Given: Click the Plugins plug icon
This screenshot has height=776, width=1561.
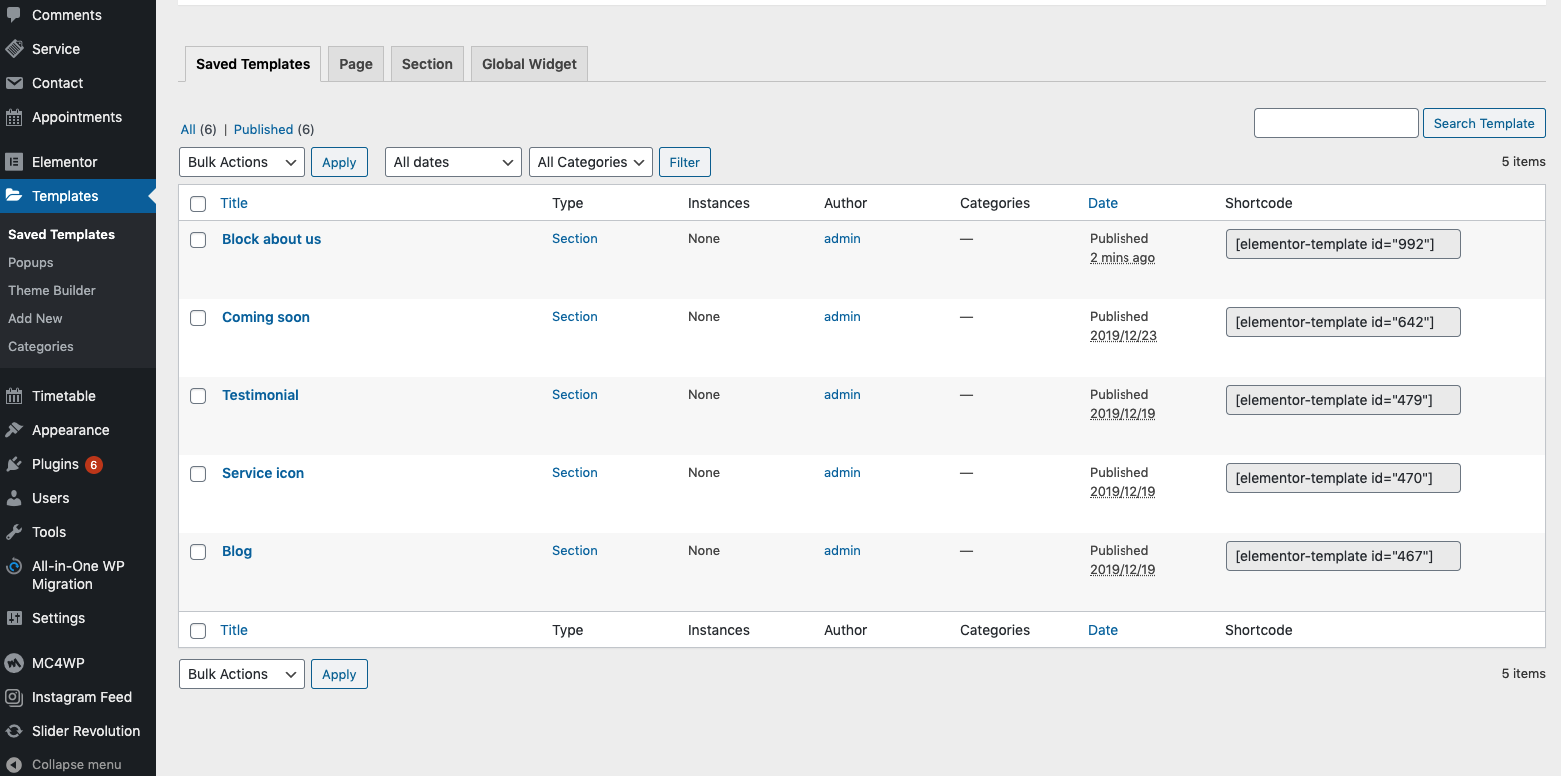Looking at the screenshot, I should [x=14, y=464].
